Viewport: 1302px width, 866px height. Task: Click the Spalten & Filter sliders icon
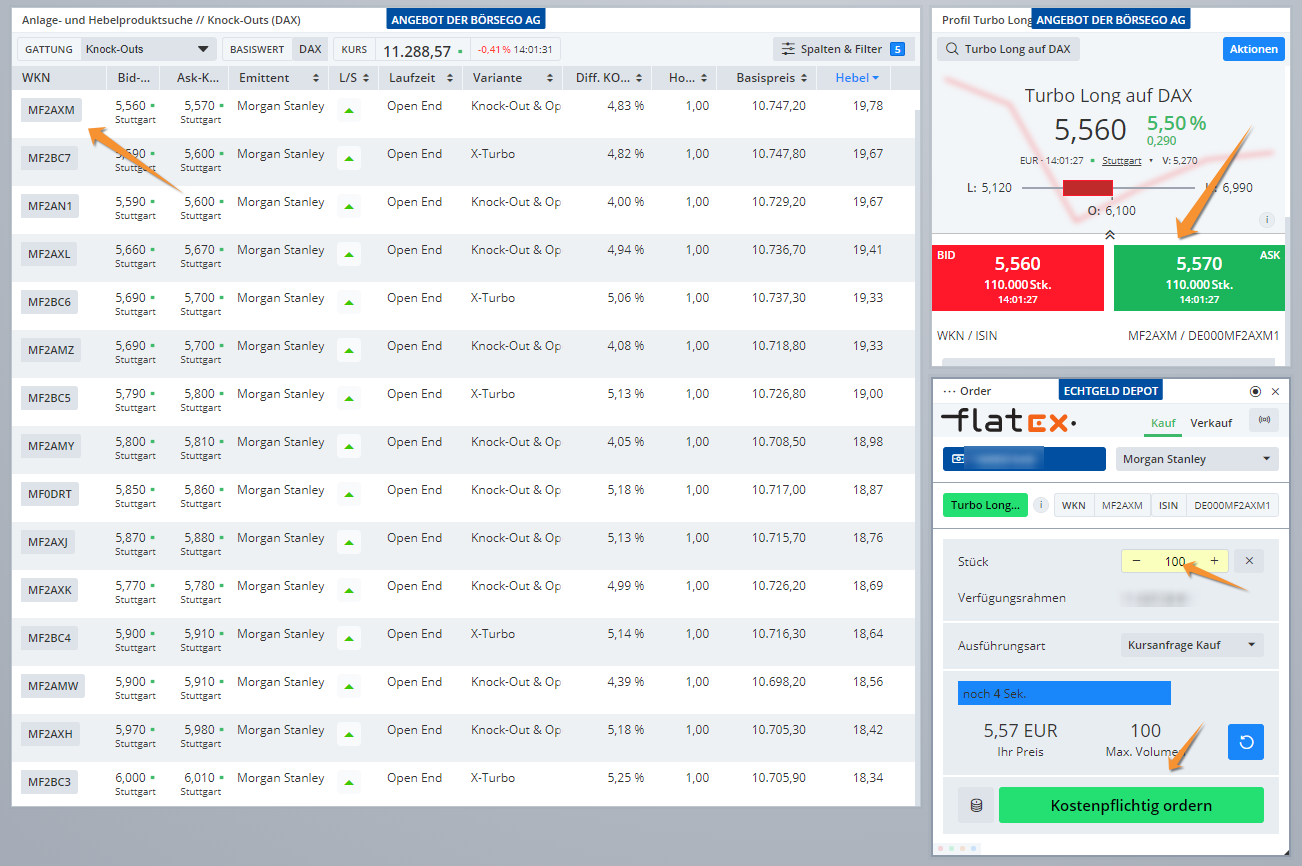(x=789, y=49)
